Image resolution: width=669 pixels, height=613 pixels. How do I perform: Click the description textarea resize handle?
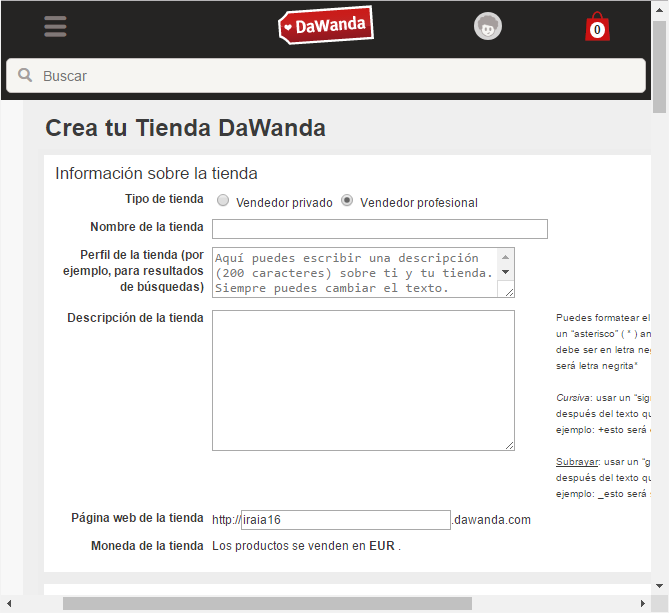click(509, 445)
